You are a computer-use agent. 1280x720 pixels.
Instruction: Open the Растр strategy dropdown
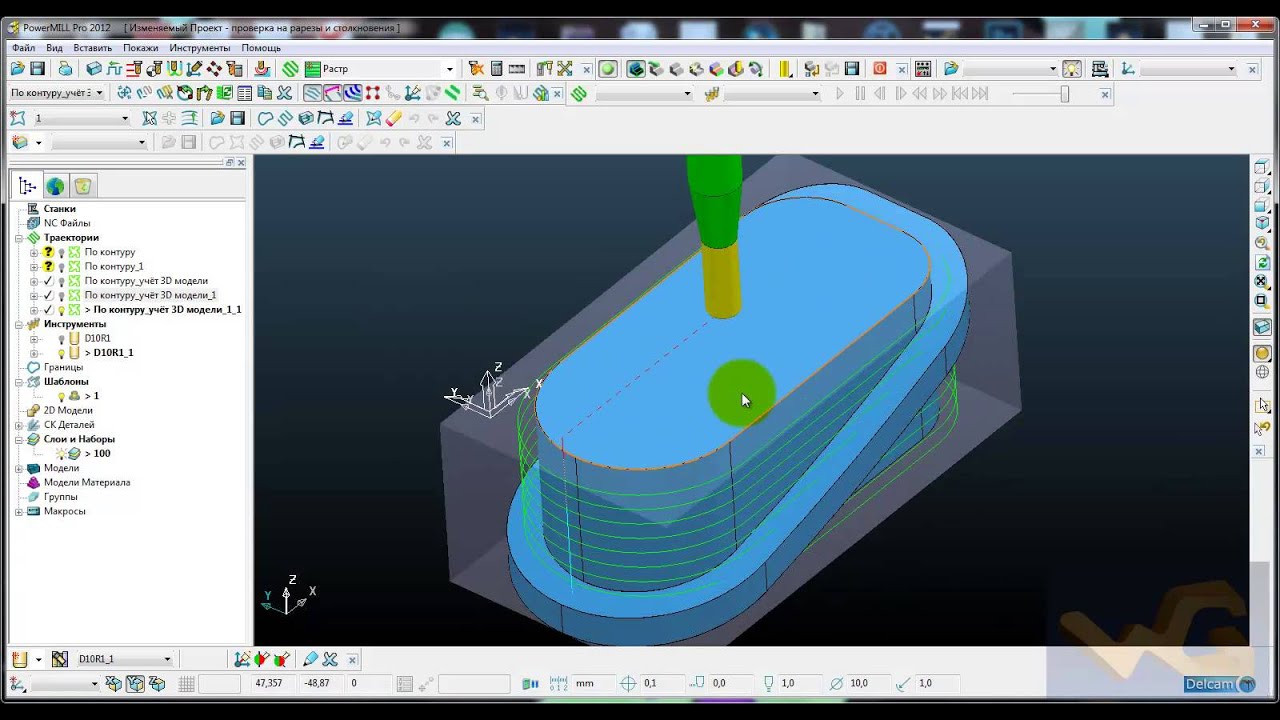(x=449, y=69)
